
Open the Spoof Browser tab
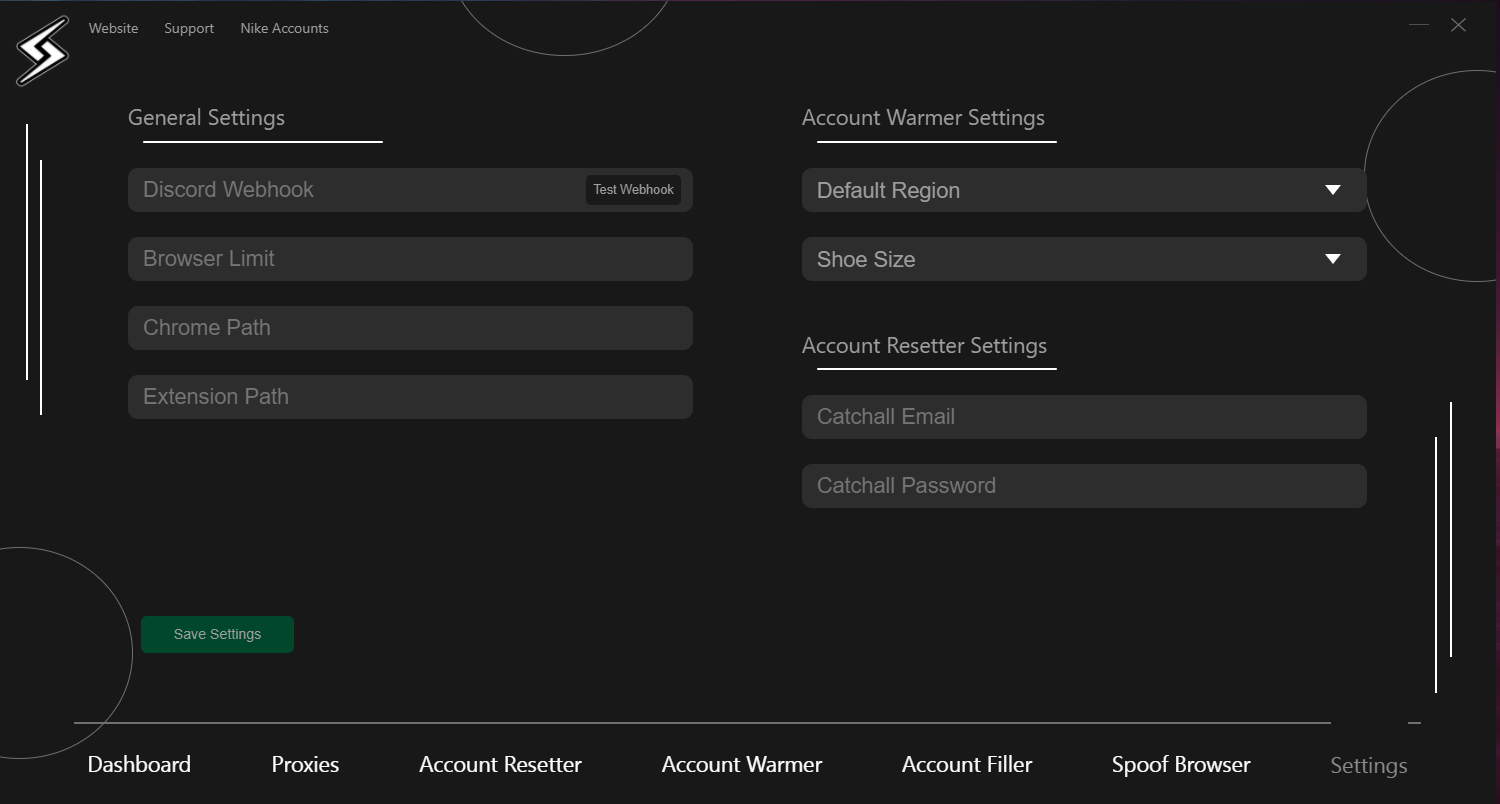point(1181,765)
